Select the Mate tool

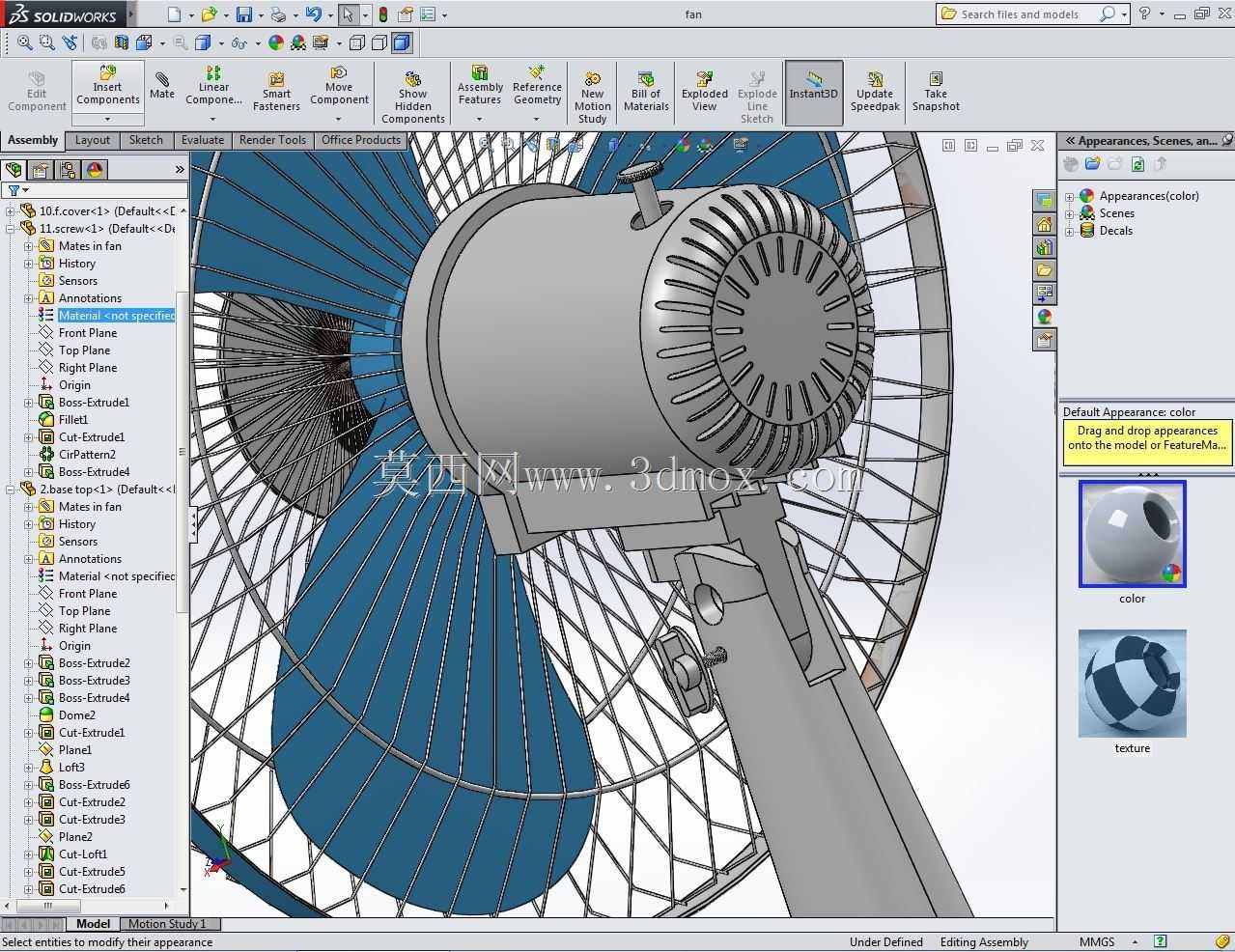point(162,85)
